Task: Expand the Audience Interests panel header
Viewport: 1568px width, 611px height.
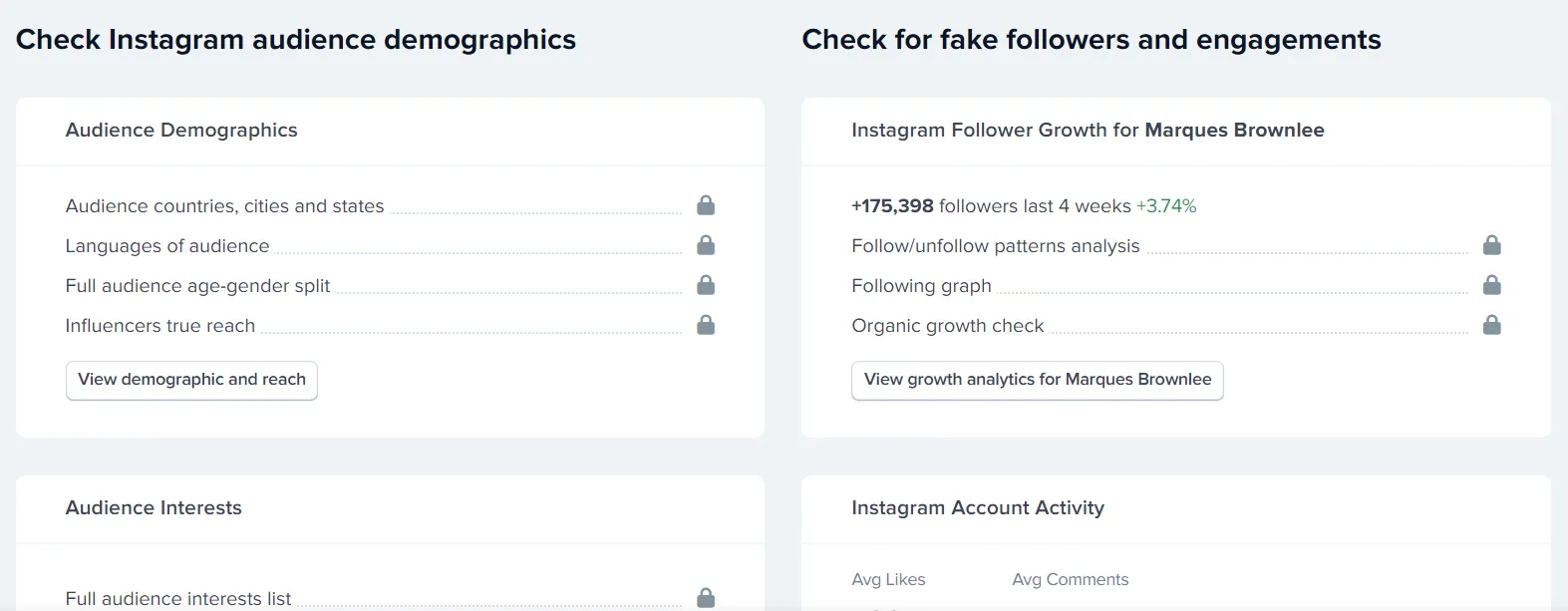Action: [x=154, y=508]
